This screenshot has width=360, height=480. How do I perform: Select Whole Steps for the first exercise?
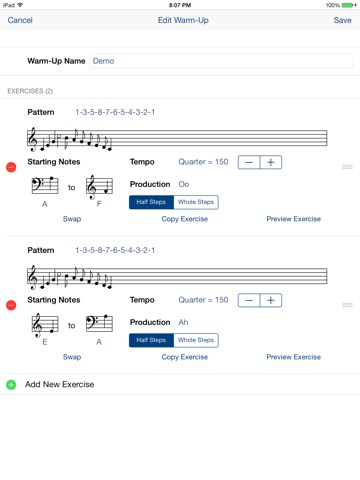click(x=196, y=202)
